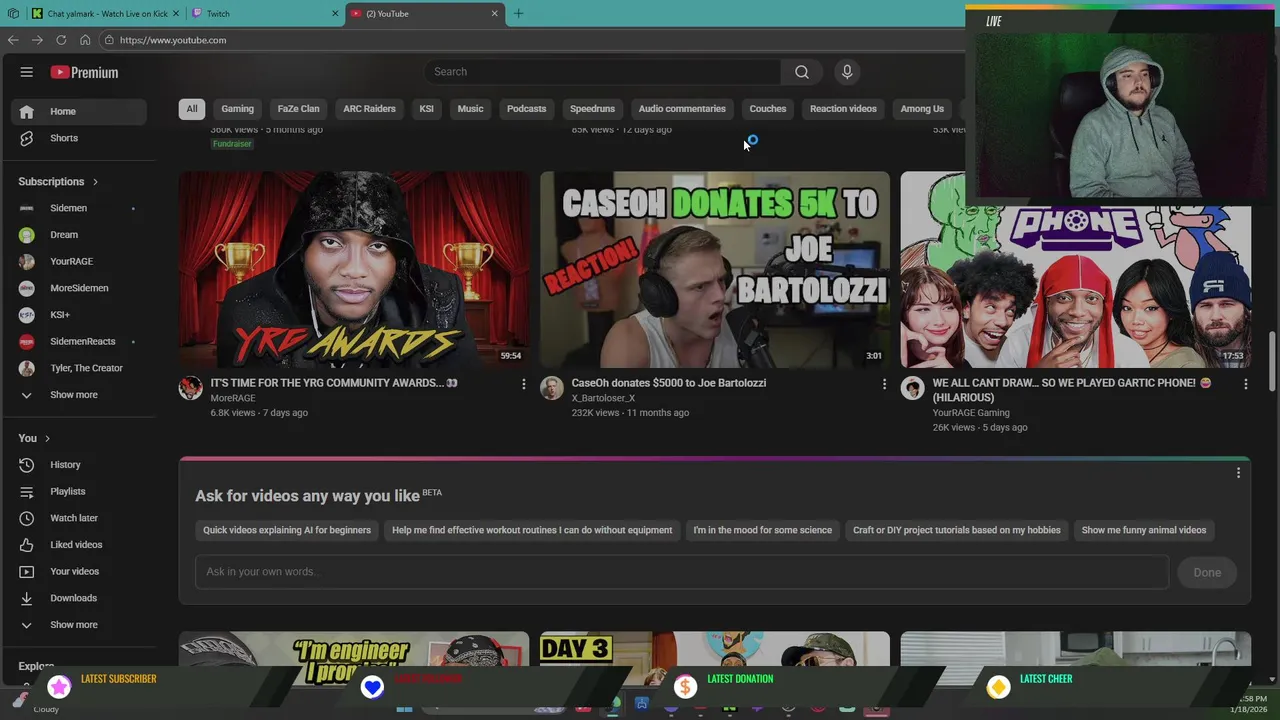Choose Craft or DIY project tutorials suggestion
Screen dimensions: 1280x720
[x=956, y=530]
